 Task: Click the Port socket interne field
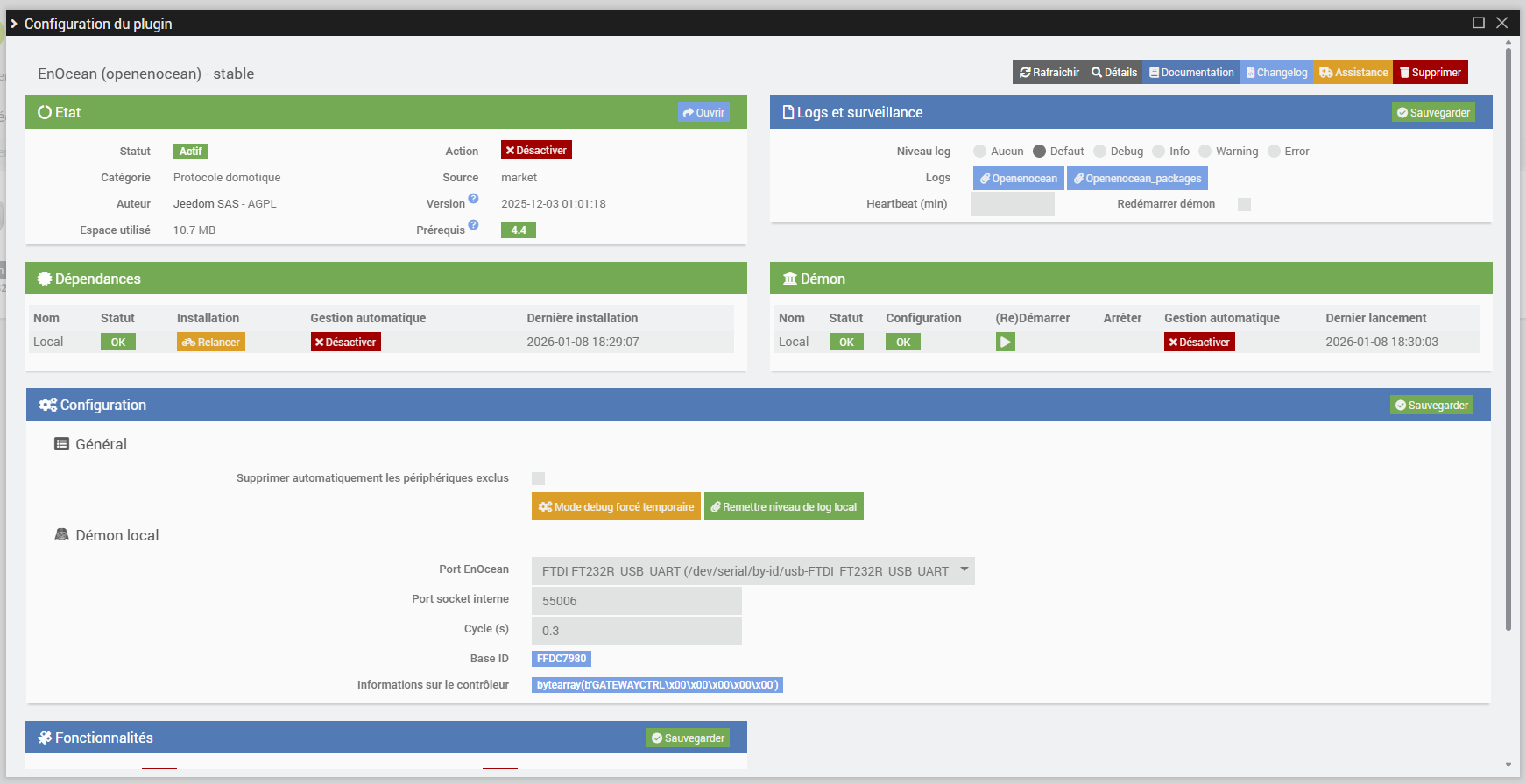click(x=637, y=601)
